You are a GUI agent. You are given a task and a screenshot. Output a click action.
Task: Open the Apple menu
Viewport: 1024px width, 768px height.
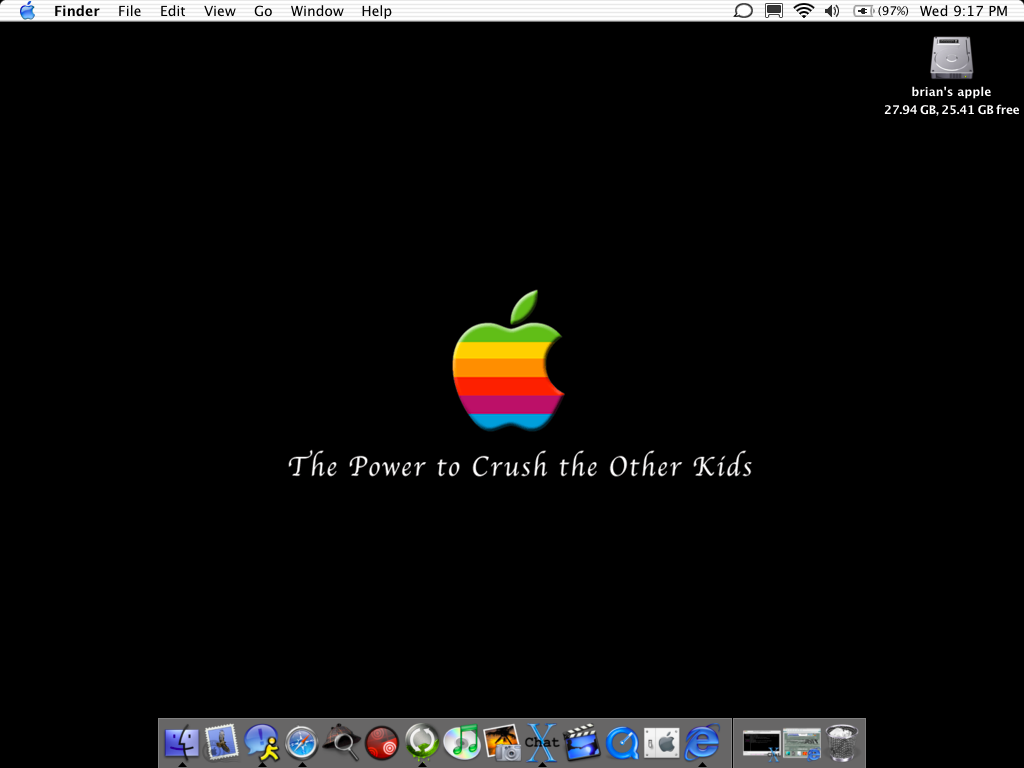(27, 10)
